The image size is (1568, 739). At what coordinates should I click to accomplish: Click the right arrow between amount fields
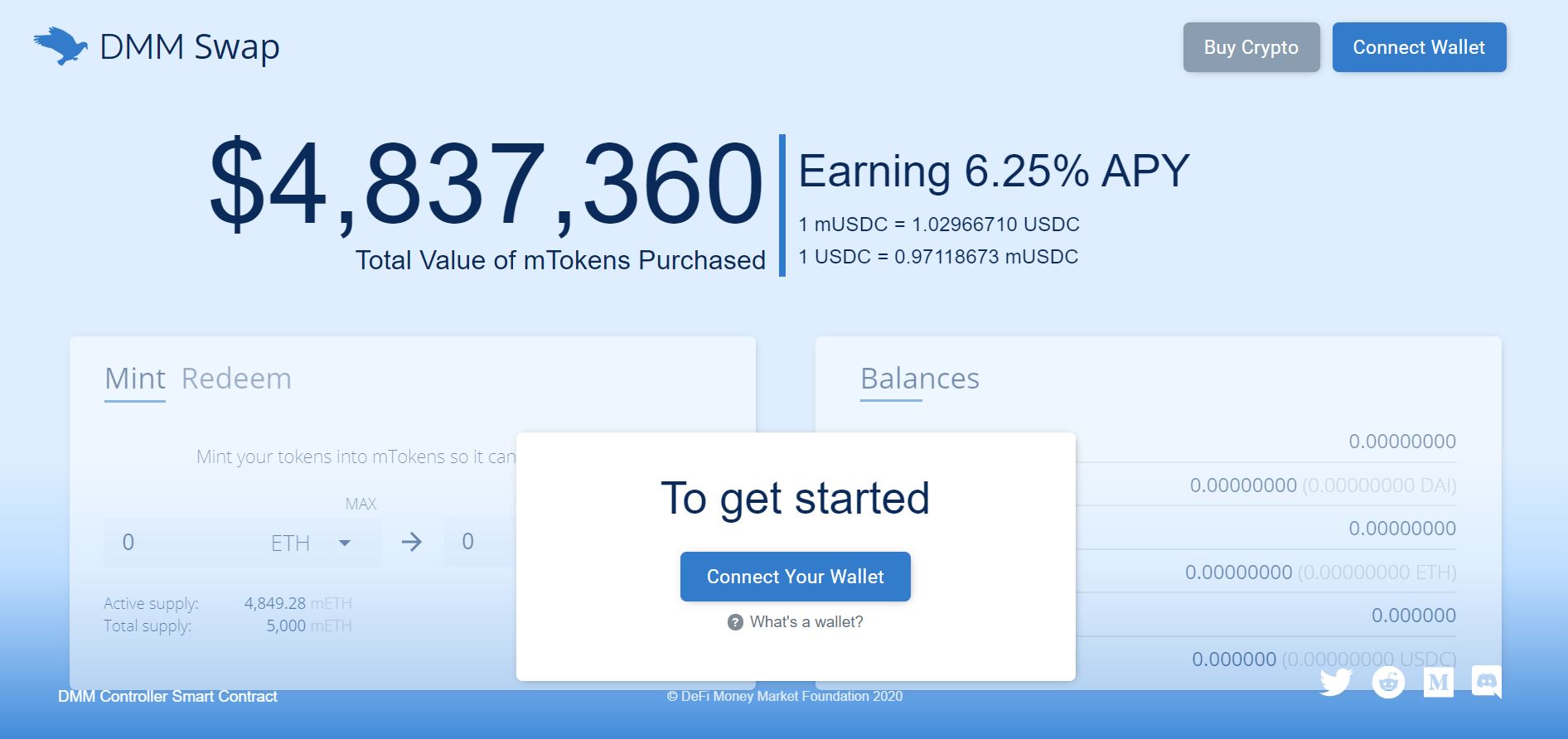click(x=412, y=542)
